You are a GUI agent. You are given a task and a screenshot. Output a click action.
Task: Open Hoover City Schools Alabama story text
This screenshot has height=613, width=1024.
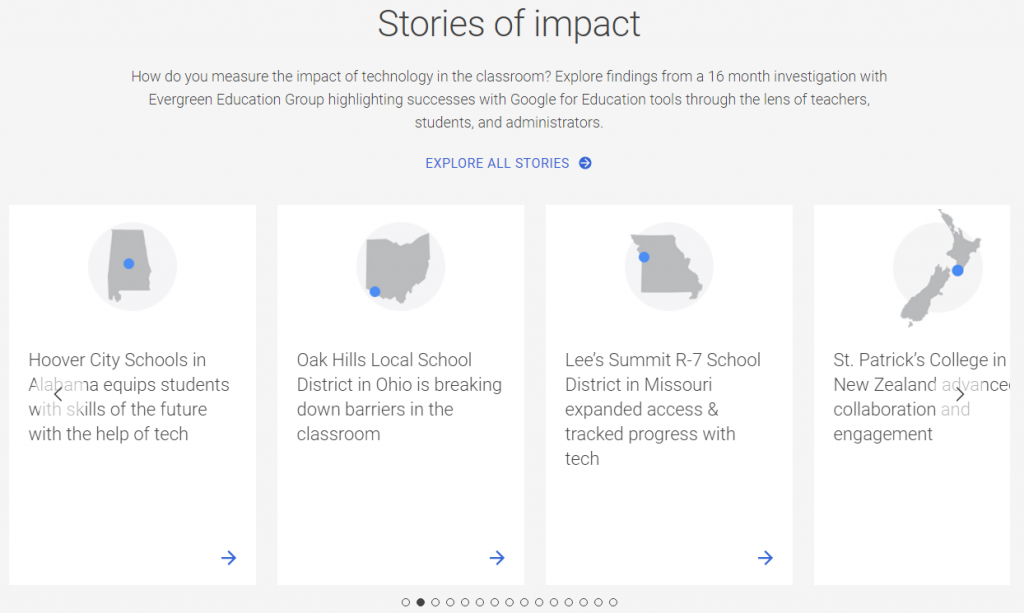[129, 397]
